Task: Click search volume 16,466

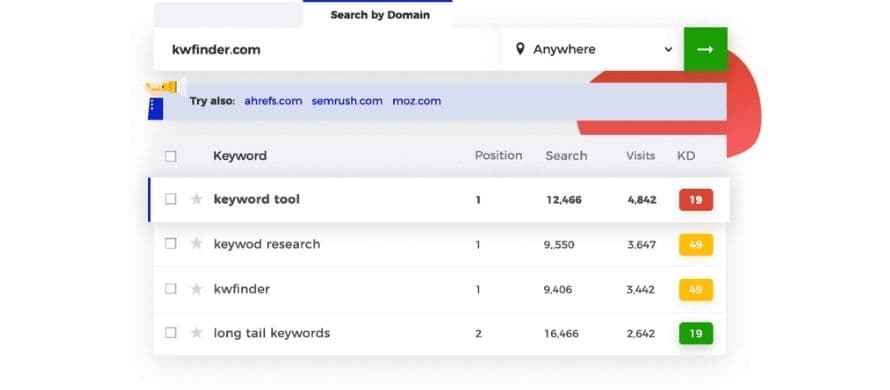Action: (561, 334)
